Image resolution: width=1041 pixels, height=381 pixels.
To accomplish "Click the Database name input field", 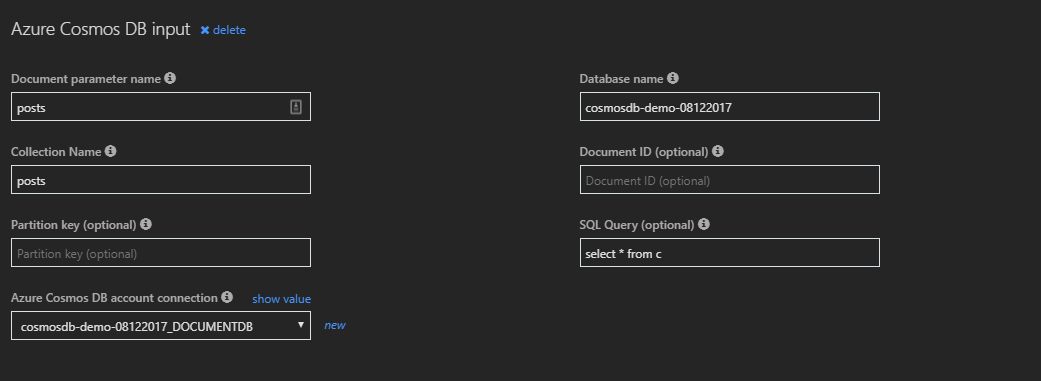I will pyautogui.click(x=730, y=107).
